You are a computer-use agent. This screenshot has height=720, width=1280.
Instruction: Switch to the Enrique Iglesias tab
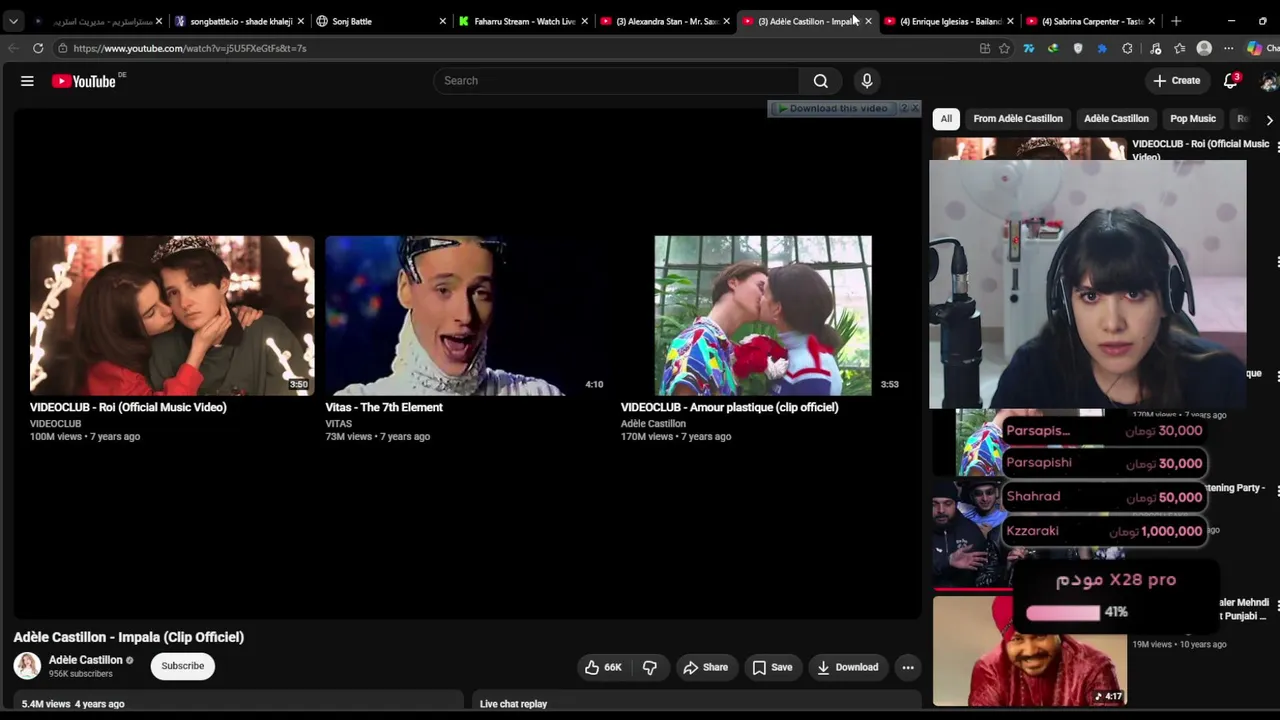pos(949,21)
